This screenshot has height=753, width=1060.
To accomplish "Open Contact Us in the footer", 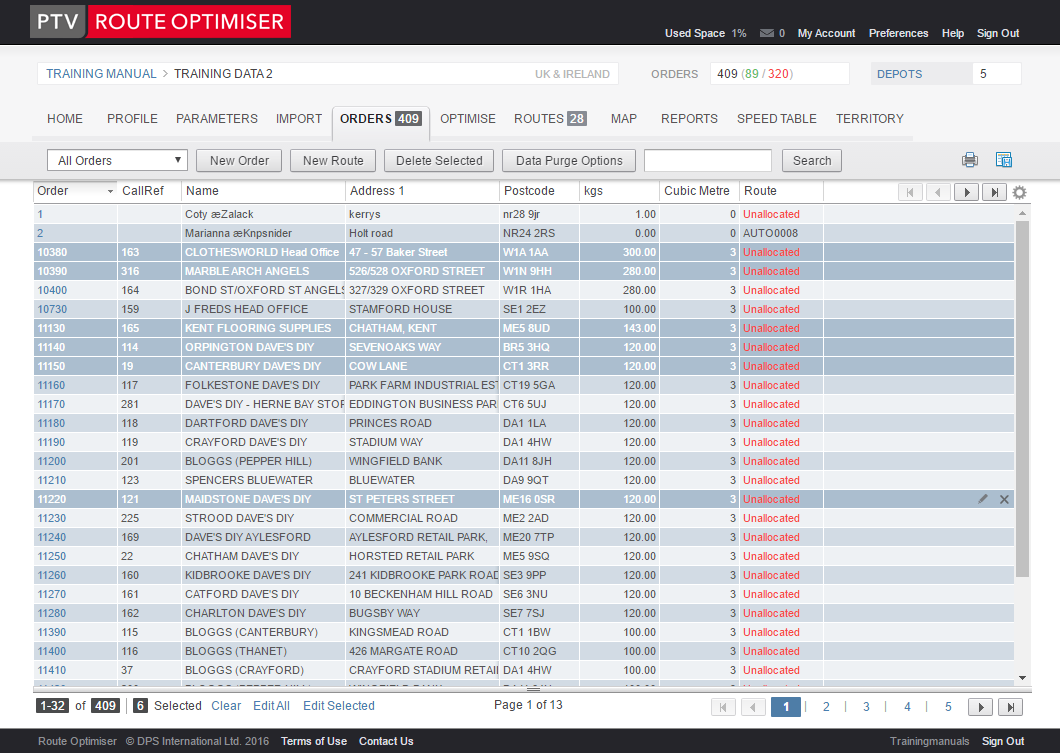I will tap(386, 742).
